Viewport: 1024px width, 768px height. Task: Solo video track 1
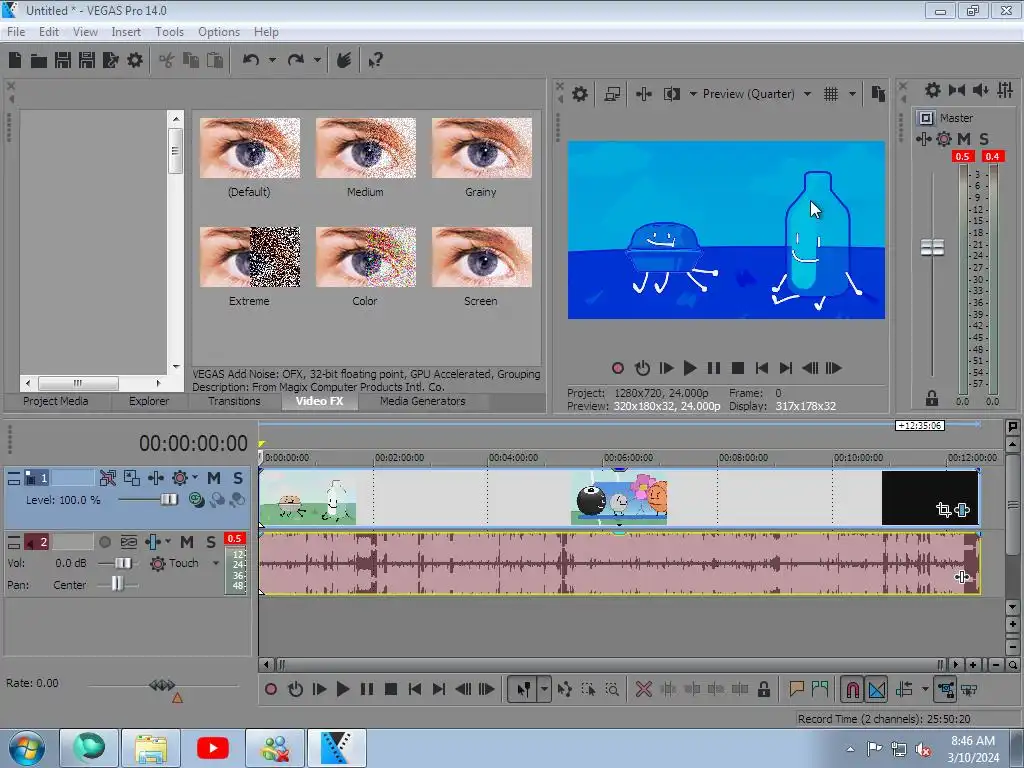pos(238,478)
